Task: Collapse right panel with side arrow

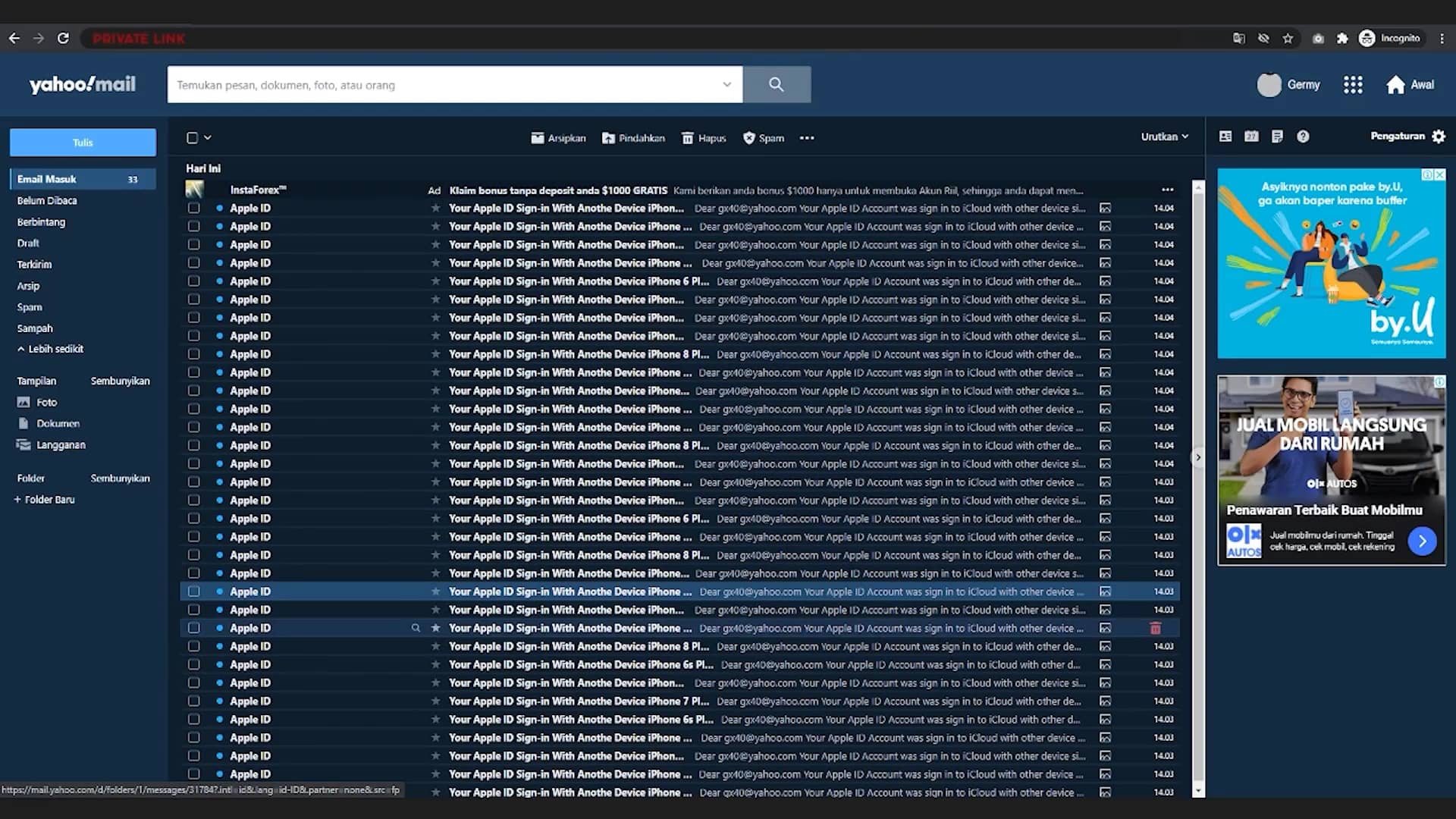Action: (x=1198, y=457)
